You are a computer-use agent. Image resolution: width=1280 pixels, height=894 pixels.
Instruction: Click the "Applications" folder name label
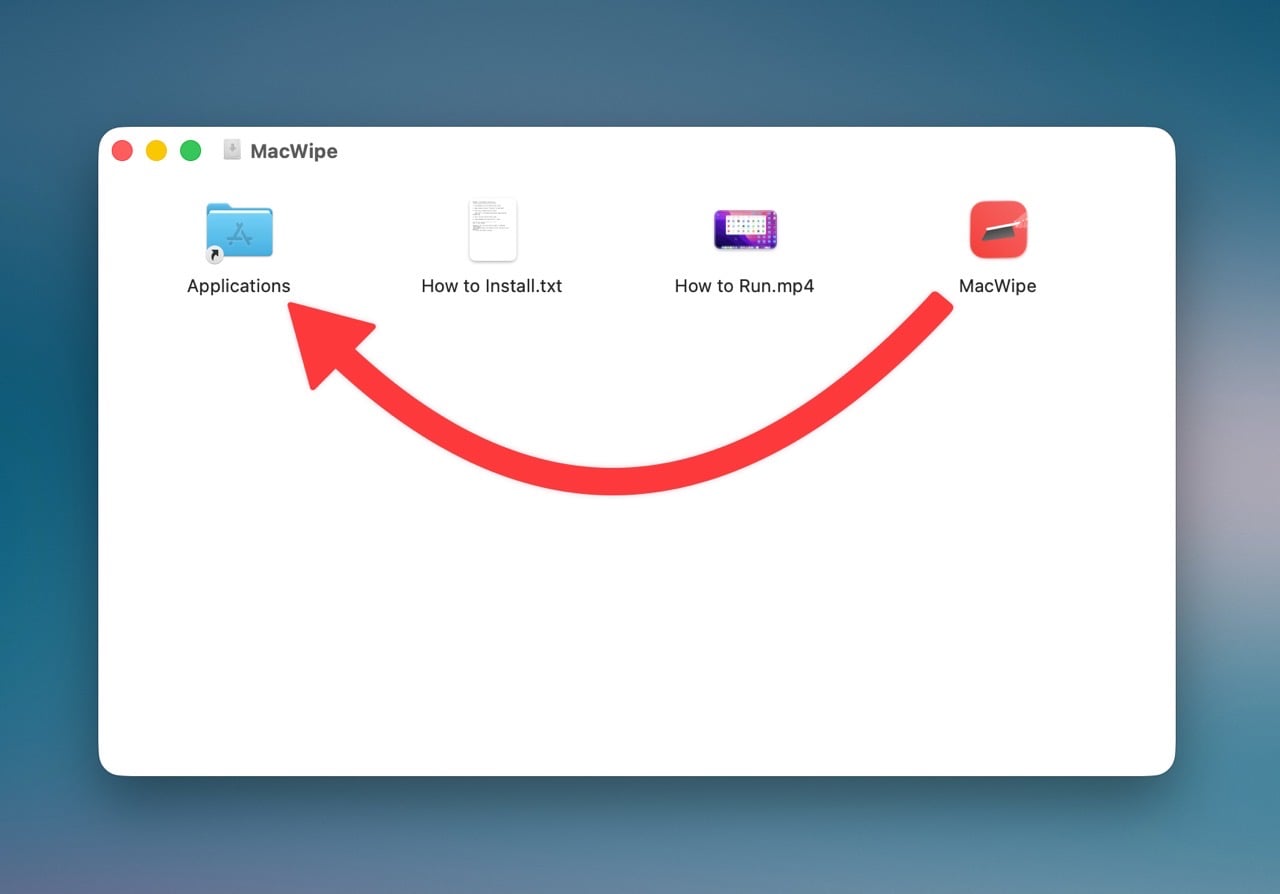click(239, 286)
